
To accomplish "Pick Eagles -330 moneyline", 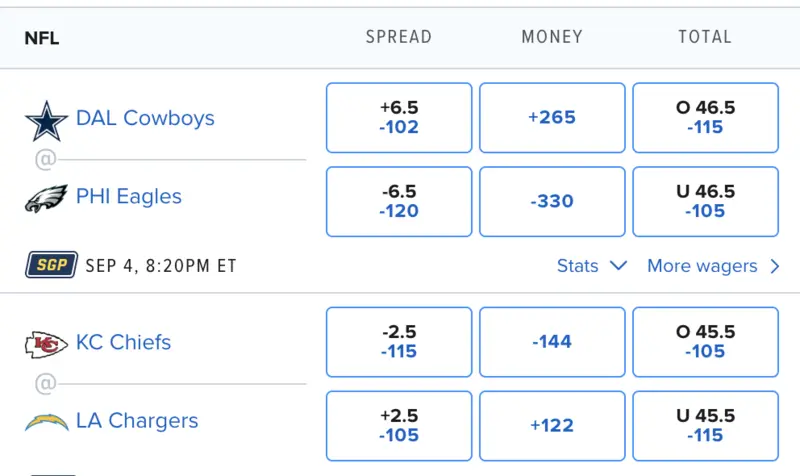I will pos(552,201).
